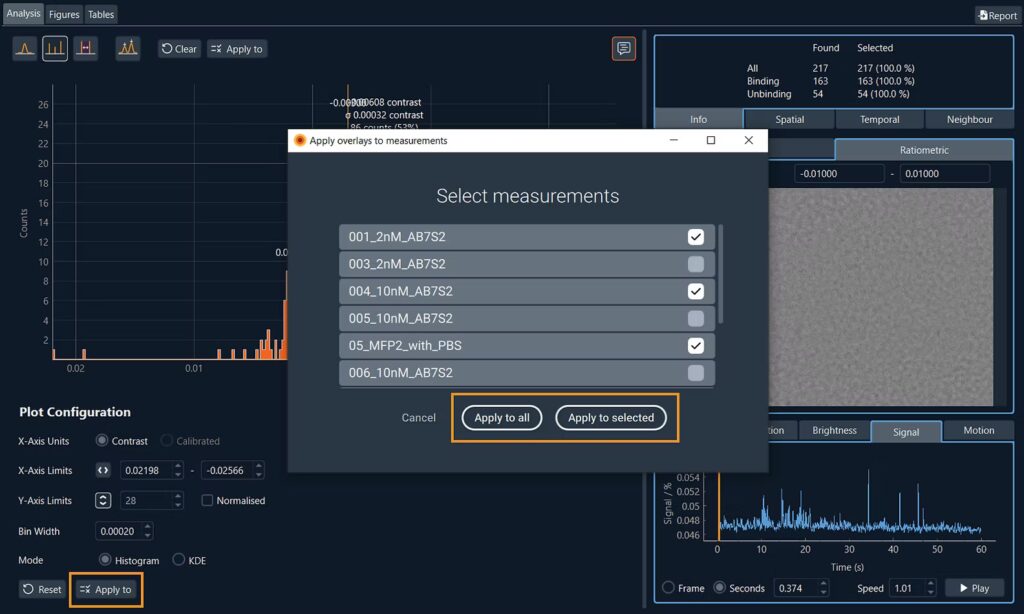Select the range width measurement tool
This screenshot has height=614, width=1024.
point(86,48)
